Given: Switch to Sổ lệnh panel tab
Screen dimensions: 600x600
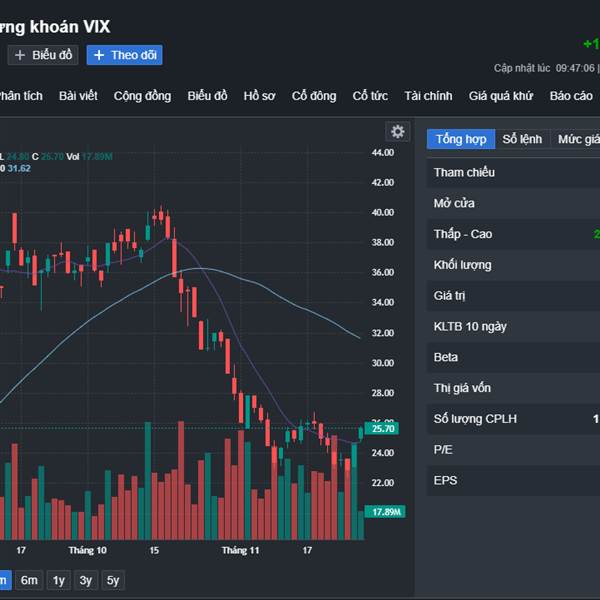Looking at the screenshot, I should click(522, 139).
